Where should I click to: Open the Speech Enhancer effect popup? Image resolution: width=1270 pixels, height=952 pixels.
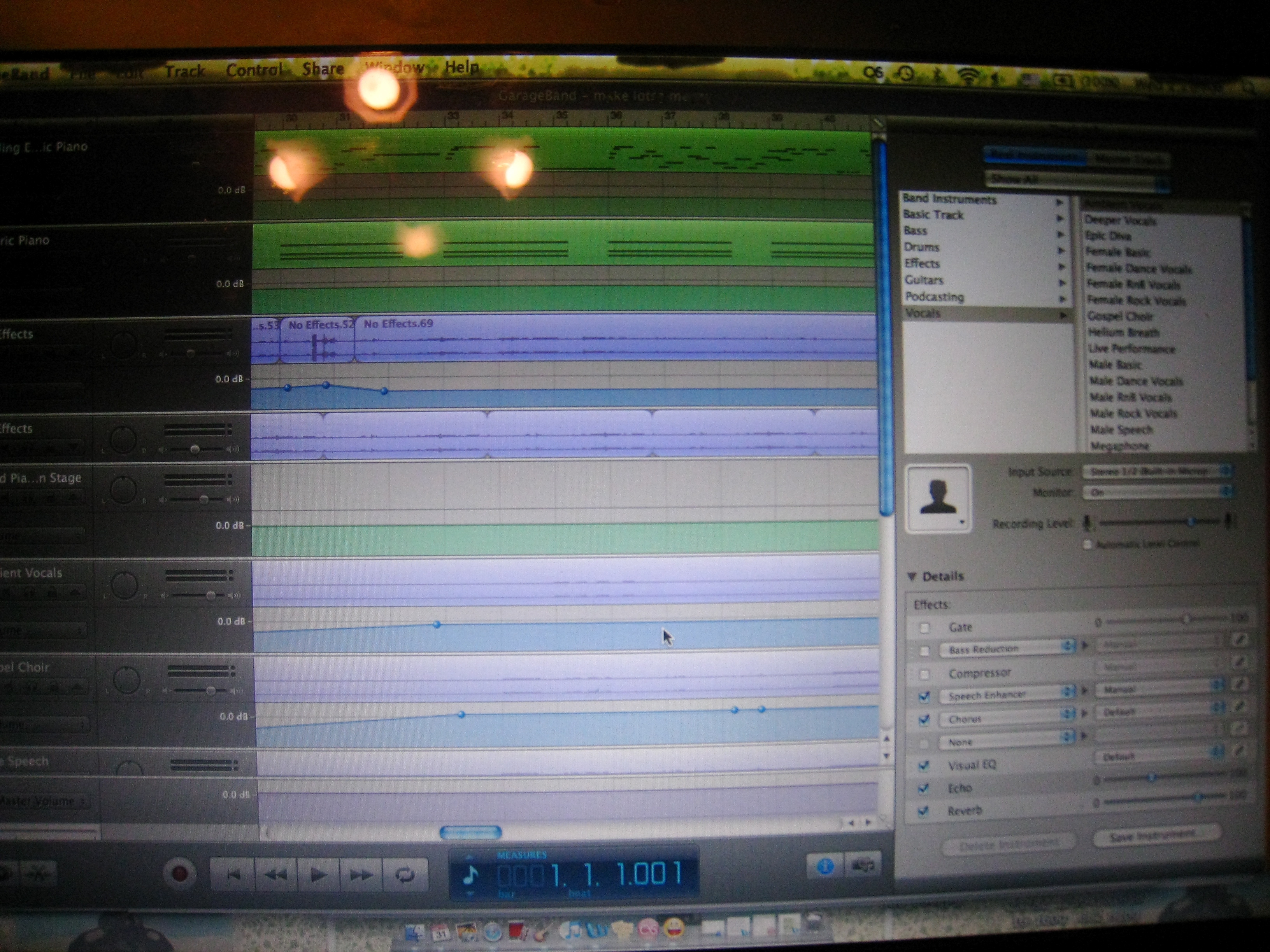pos(1007,695)
